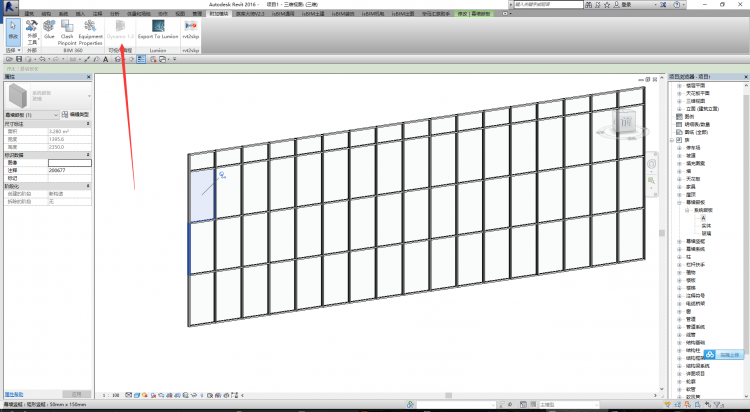The width and height of the screenshot is (750, 412).
Task: Click the favorites star icon in title bar
Action: point(607,4)
